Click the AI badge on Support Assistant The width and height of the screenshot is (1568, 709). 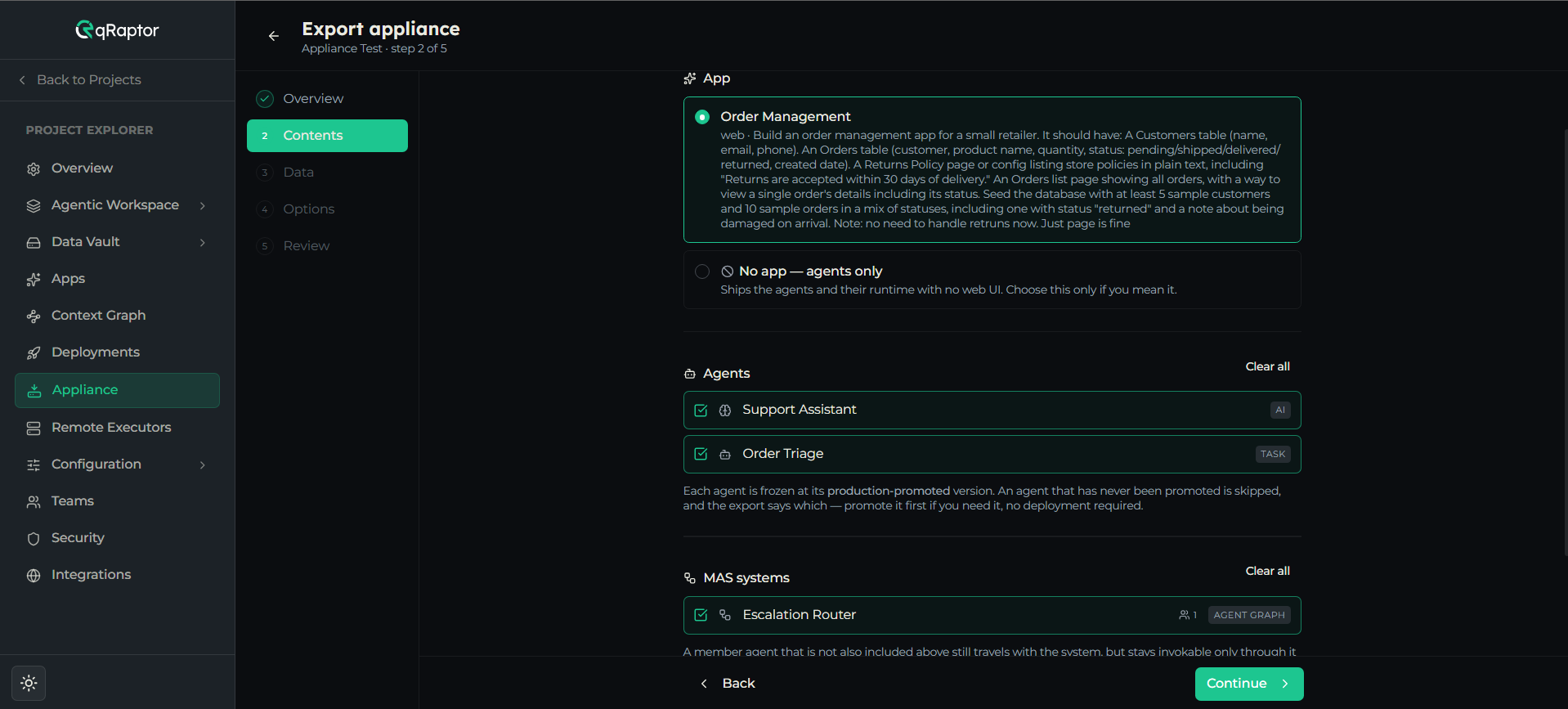(x=1280, y=411)
